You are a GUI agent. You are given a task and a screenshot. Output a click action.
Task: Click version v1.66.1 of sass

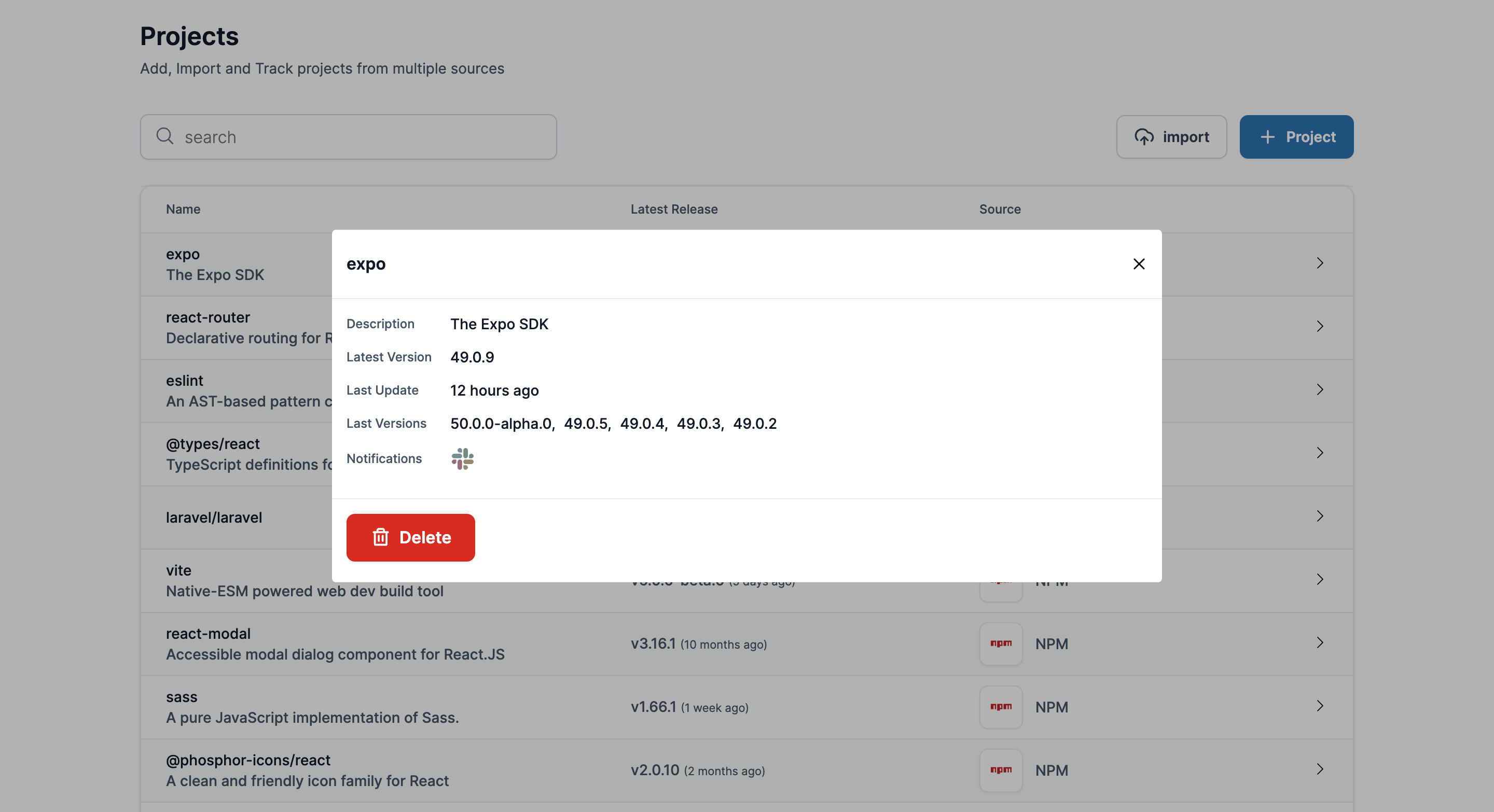653,707
